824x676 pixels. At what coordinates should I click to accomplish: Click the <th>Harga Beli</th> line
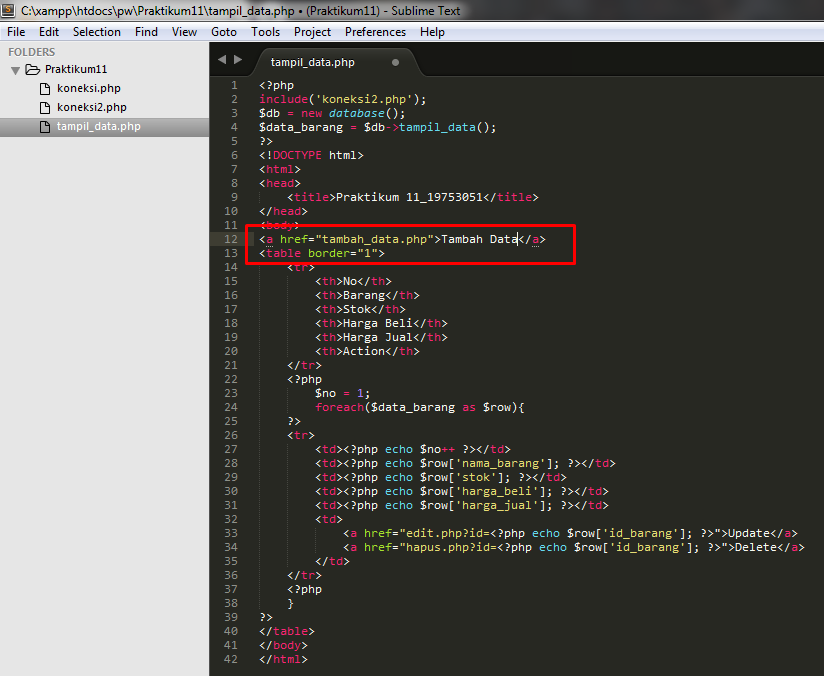click(x=381, y=323)
